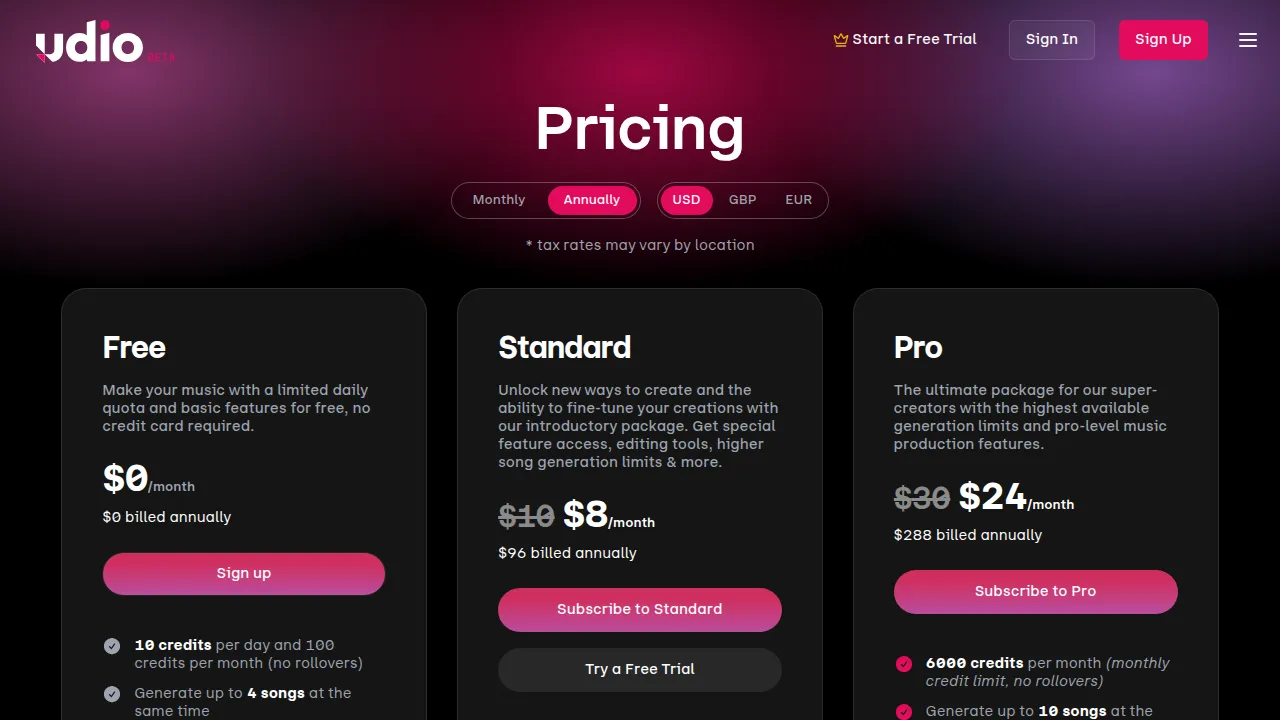This screenshot has width=1280, height=720.
Task: Click Sign up on Free plan
Action: pos(244,574)
